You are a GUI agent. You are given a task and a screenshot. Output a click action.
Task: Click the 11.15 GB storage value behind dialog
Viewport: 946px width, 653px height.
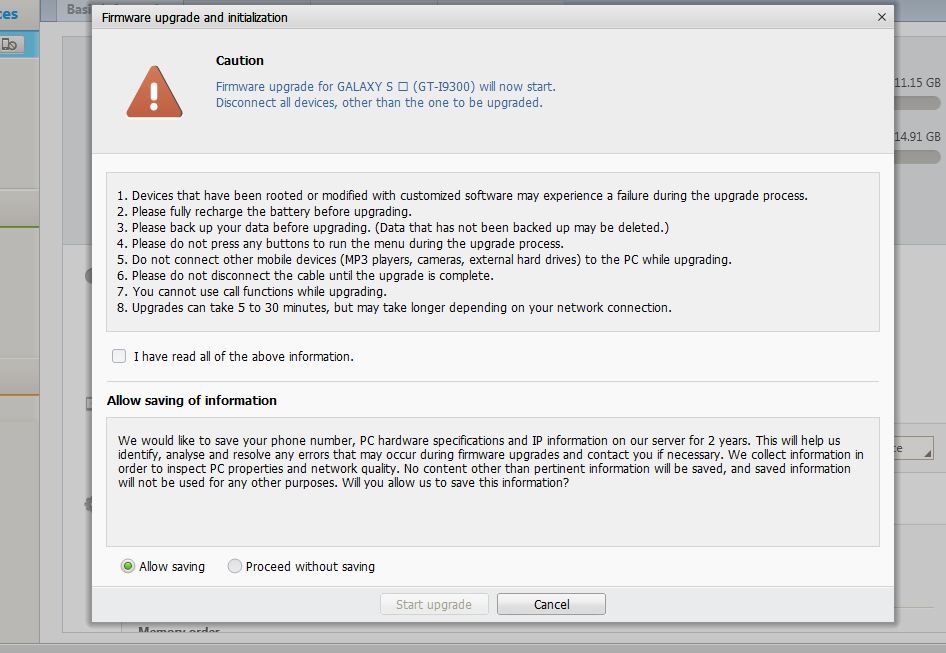[917, 83]
